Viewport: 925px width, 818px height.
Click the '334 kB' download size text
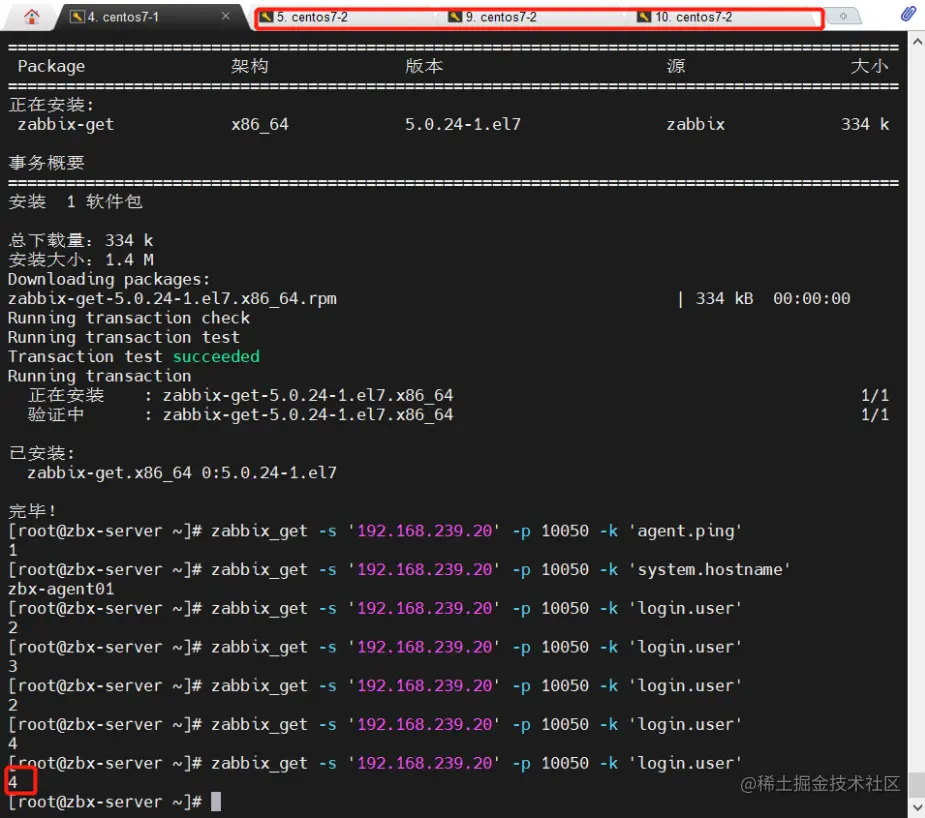(x=724, y=298)
